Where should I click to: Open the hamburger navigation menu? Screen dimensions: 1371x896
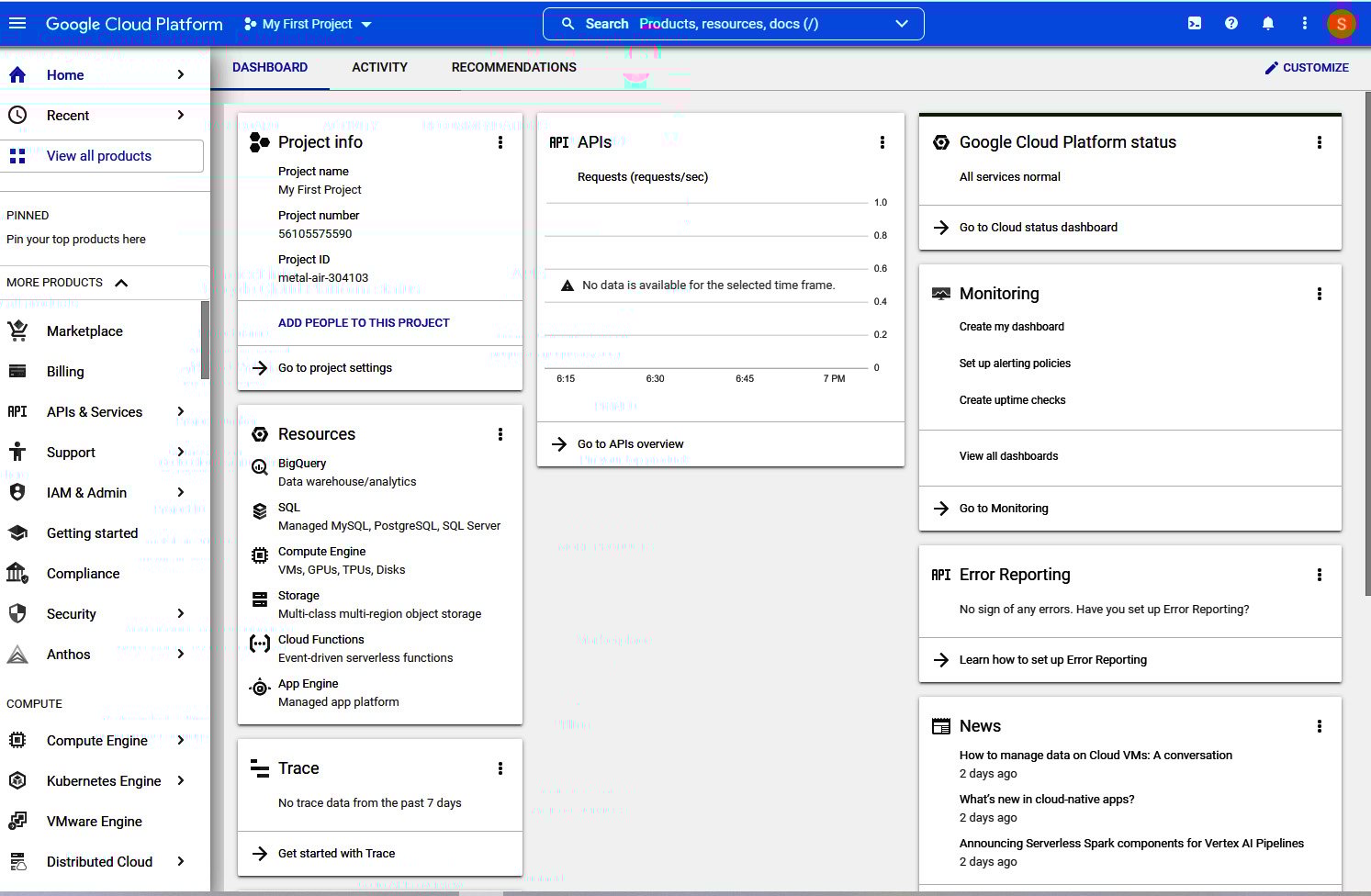[x=17, y=24]
